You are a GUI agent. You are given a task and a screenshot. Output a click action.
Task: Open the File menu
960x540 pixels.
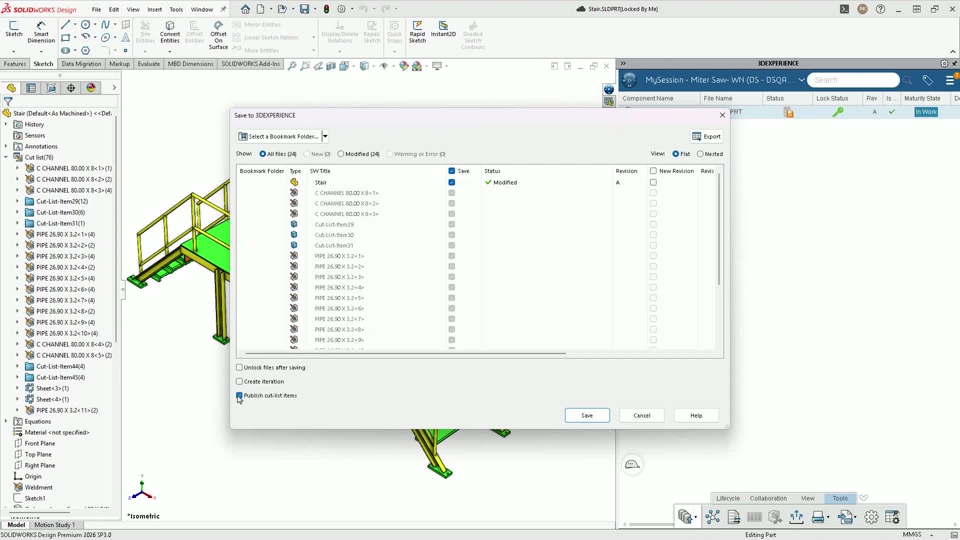[96, 9]
